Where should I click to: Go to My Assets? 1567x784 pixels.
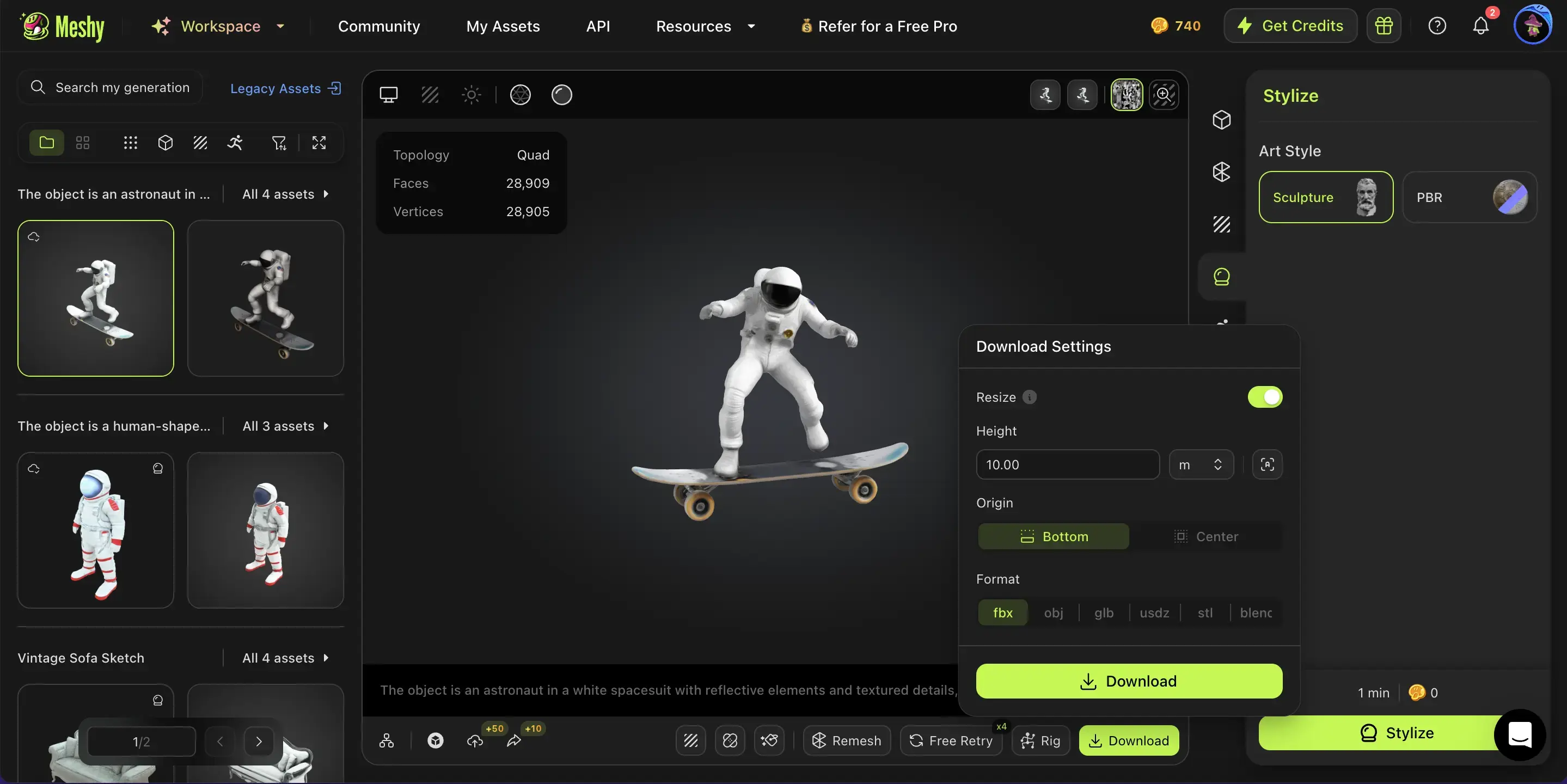[503, 26]
